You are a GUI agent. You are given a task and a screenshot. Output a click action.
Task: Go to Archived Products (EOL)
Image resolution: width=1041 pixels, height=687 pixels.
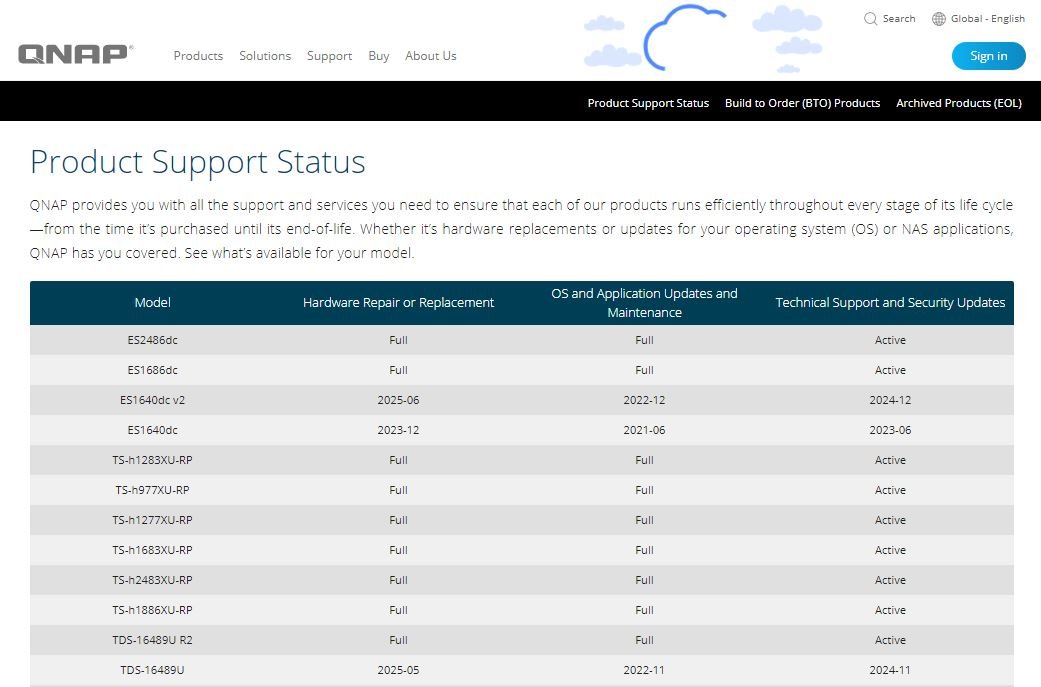[x=959, y=103]
